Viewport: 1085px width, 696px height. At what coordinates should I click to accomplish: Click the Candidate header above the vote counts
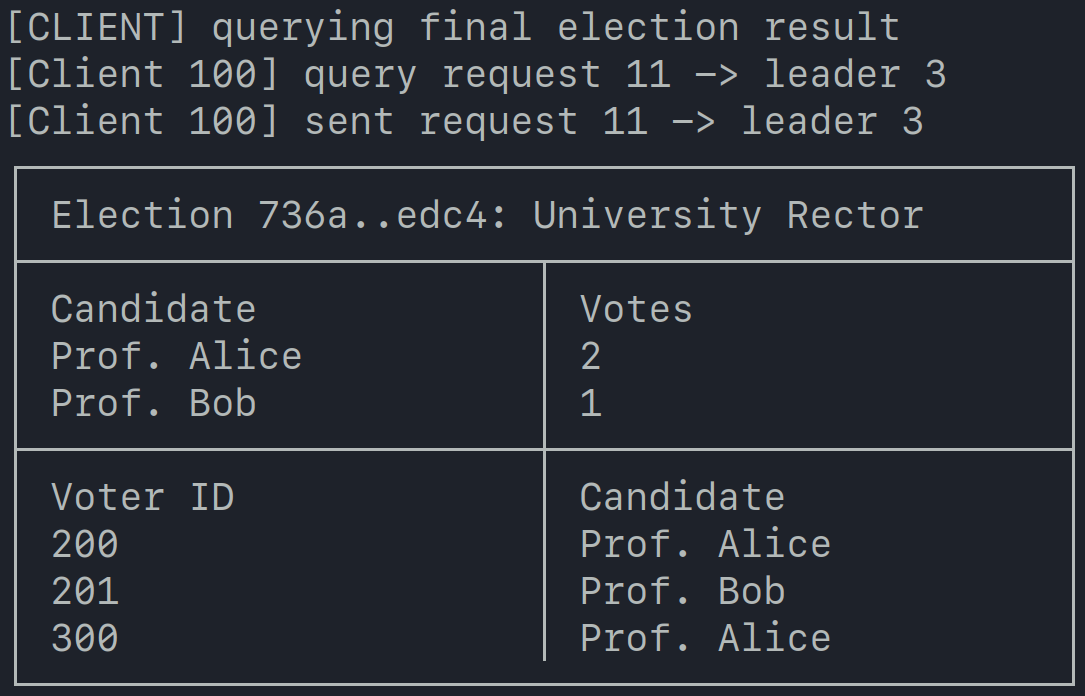[x=153, y=309]
